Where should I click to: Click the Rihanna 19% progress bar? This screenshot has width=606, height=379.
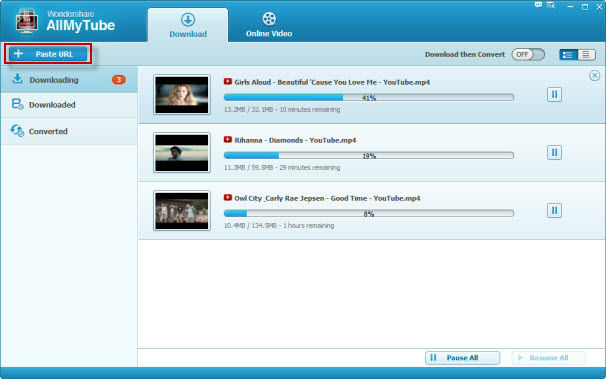tap(369, 155)
